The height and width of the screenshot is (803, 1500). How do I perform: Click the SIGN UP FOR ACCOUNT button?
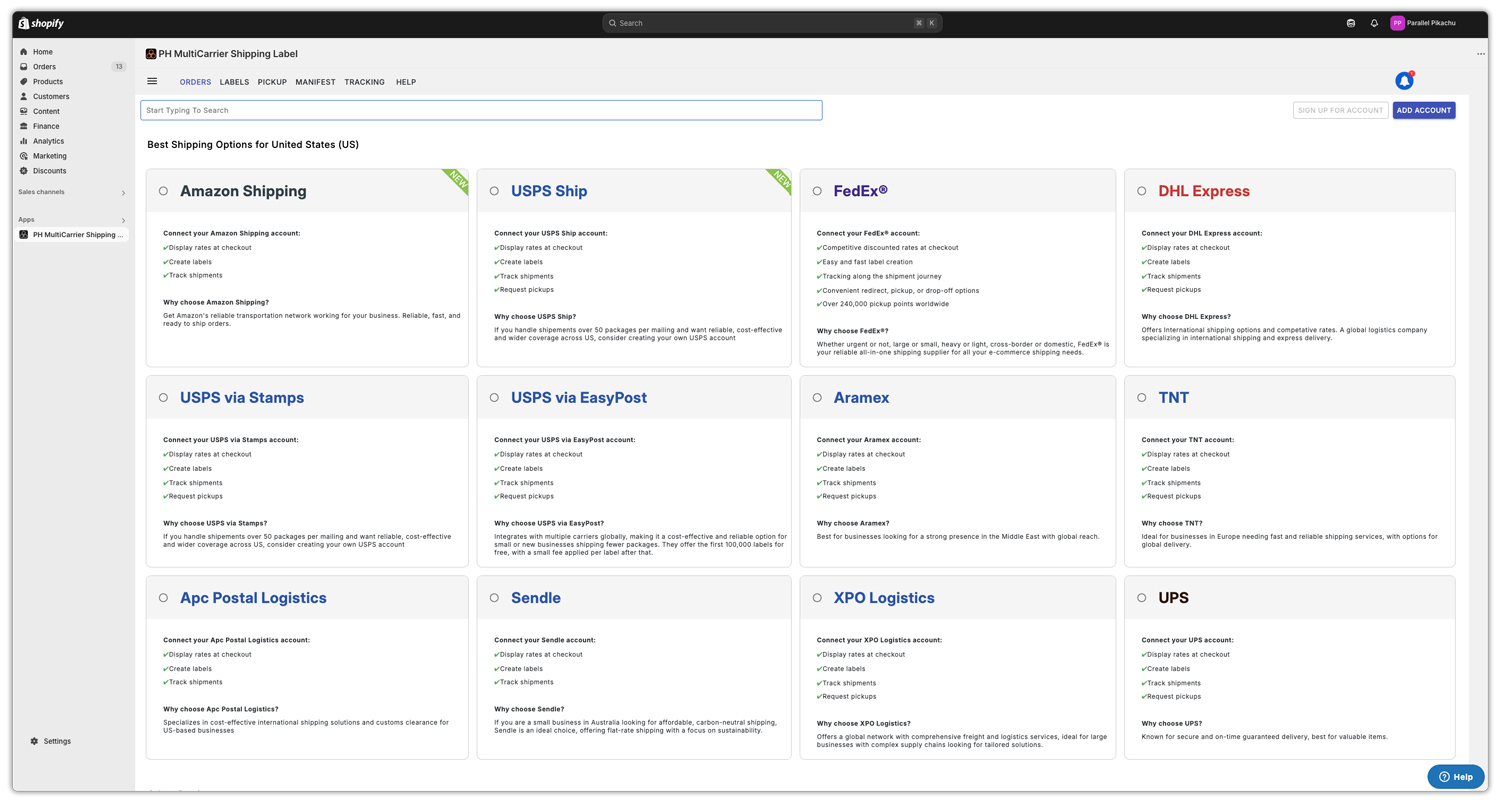coord(1340,110)
